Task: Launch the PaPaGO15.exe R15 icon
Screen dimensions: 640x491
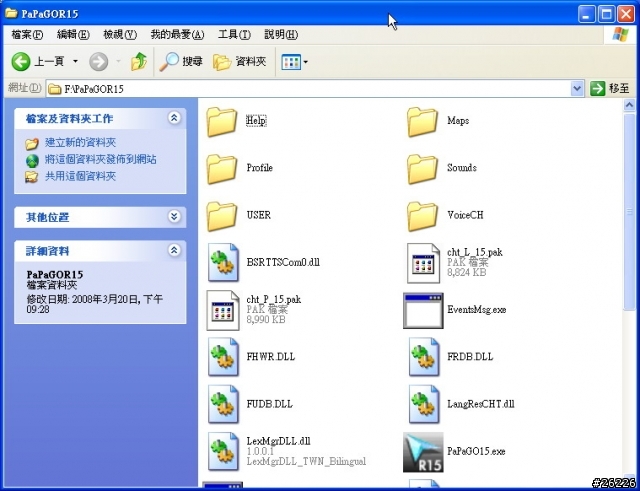Action: tap(423, 452)
